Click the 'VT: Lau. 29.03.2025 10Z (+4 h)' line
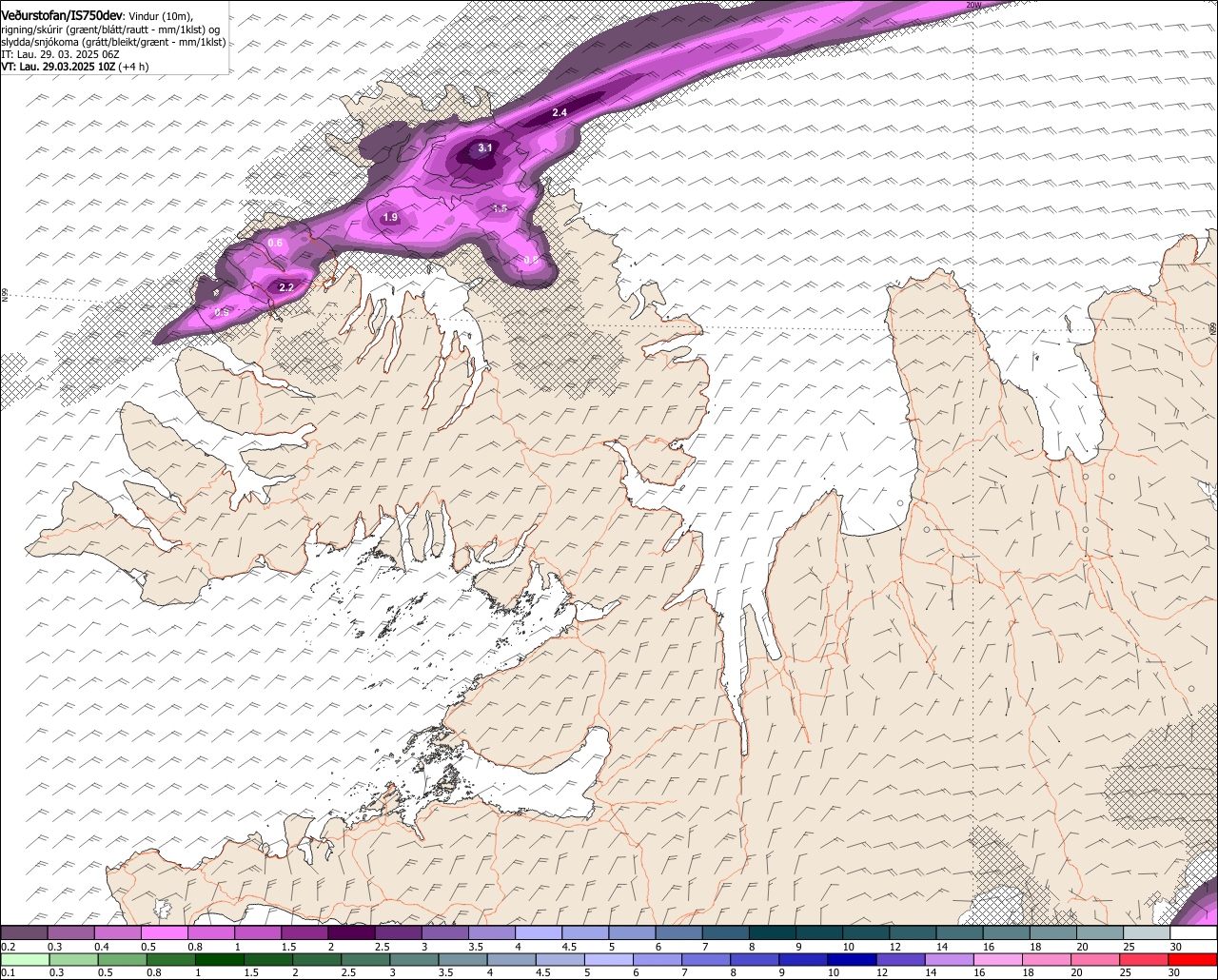Image resolution: width=1218 pixels, height=980 pixels. pos(74,67)
